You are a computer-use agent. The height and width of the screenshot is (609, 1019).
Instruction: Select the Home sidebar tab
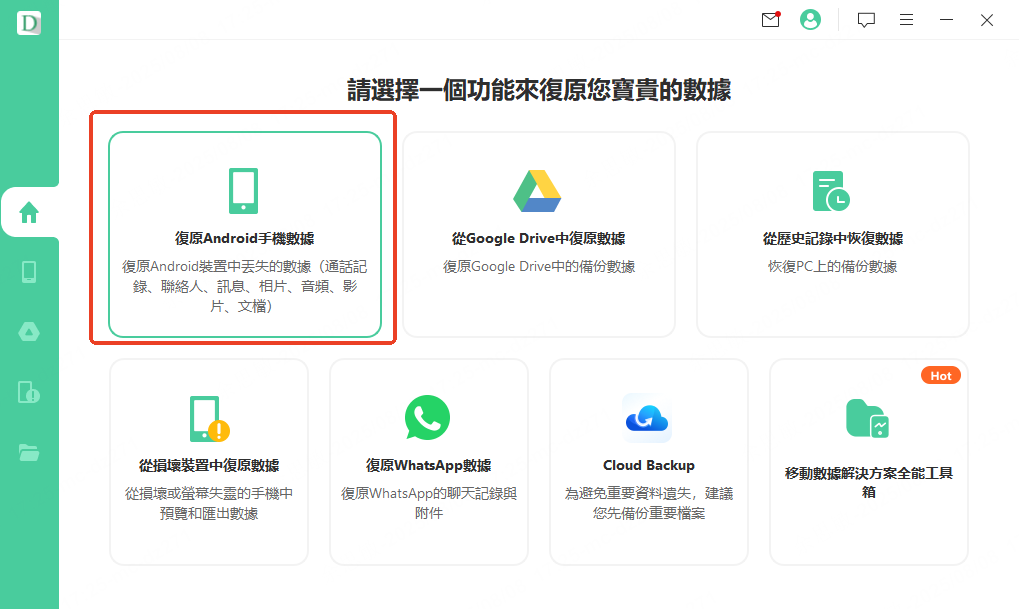point(29,212)
